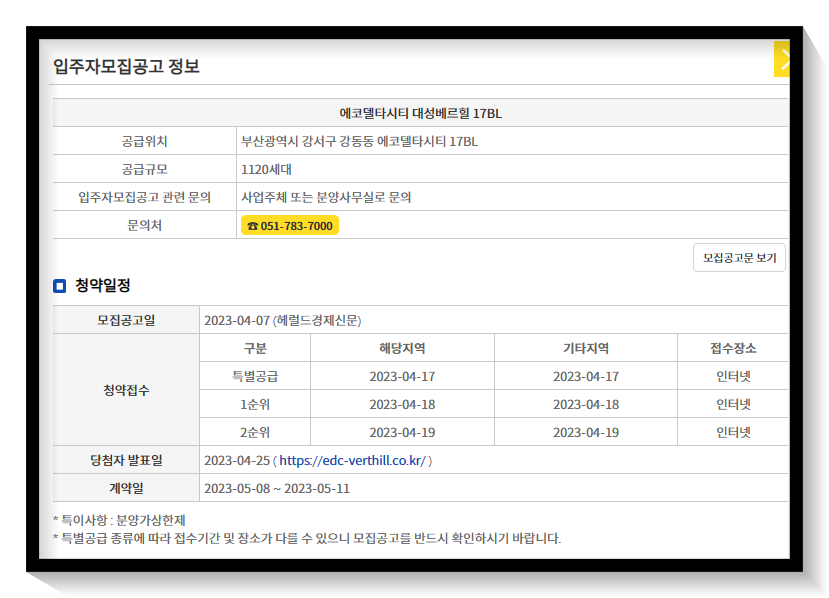Open the 모집공고문 보기 button
This screenshot has height=598, width=829.
pos(739,258)
